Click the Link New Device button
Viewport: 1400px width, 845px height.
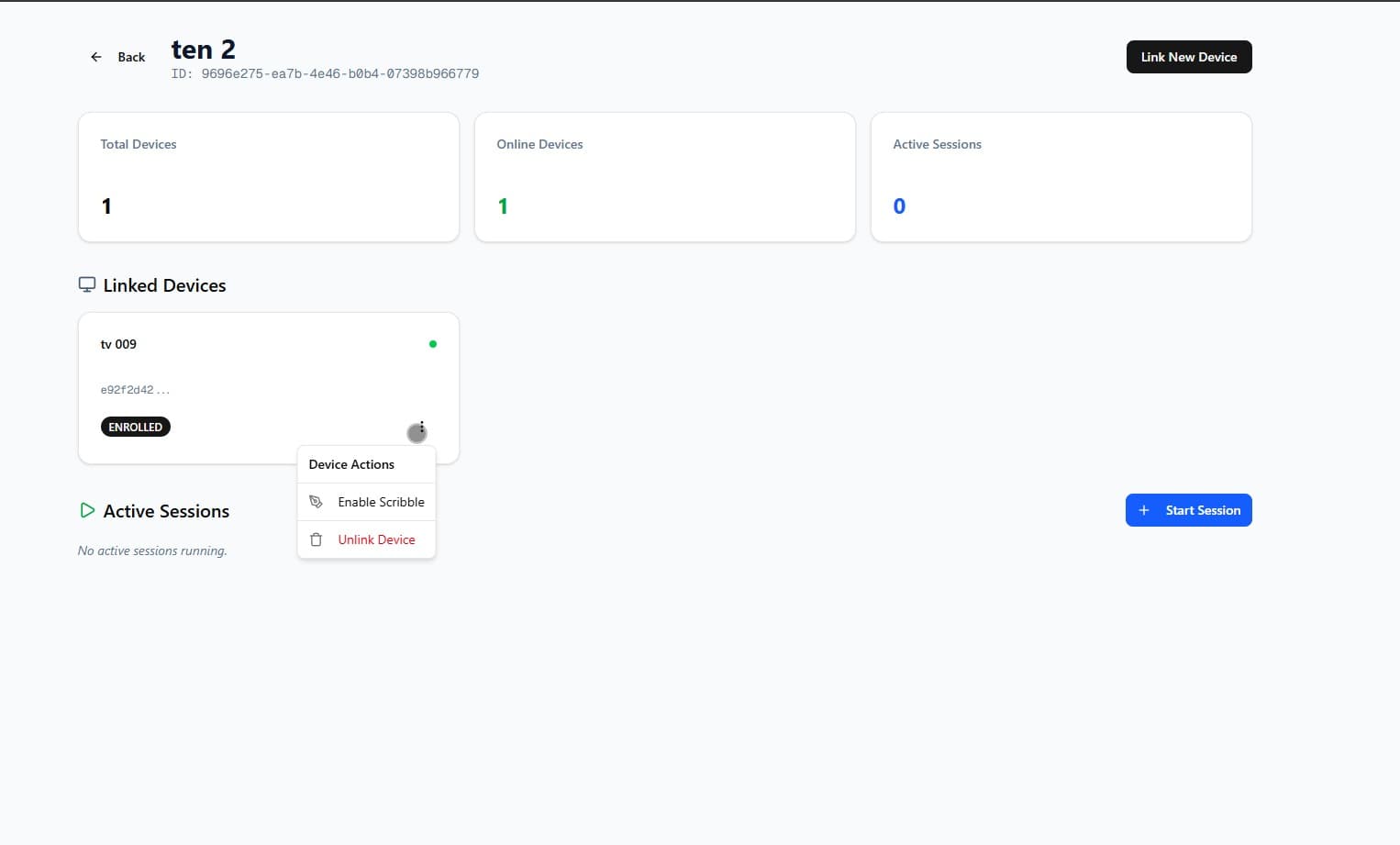tap(1188, 56)
